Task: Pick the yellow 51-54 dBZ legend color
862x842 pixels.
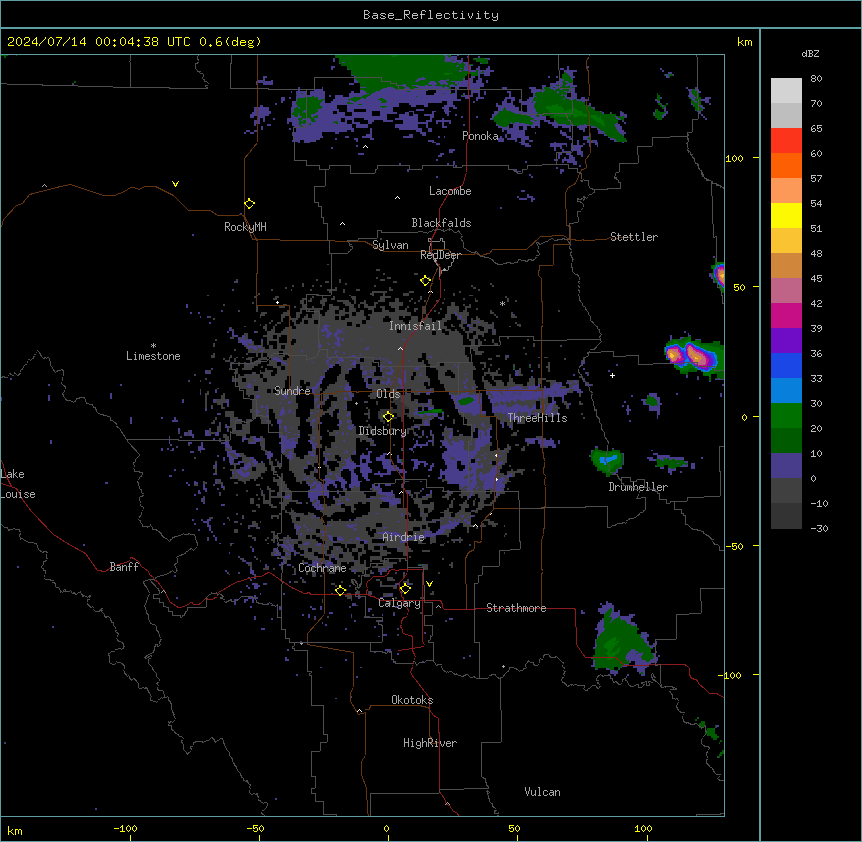Action: [786, 215]
